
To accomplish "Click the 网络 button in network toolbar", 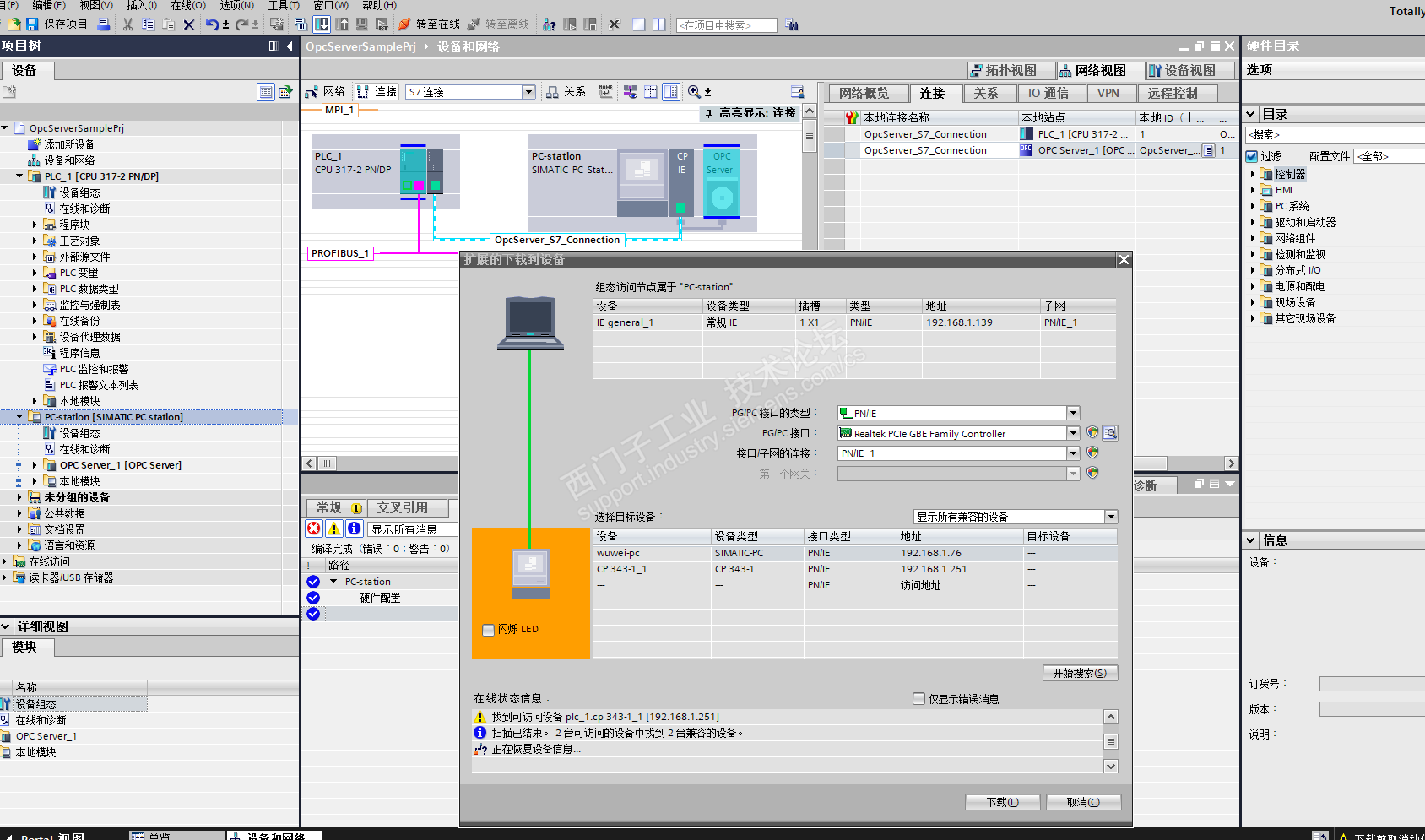I will [325, 91].
